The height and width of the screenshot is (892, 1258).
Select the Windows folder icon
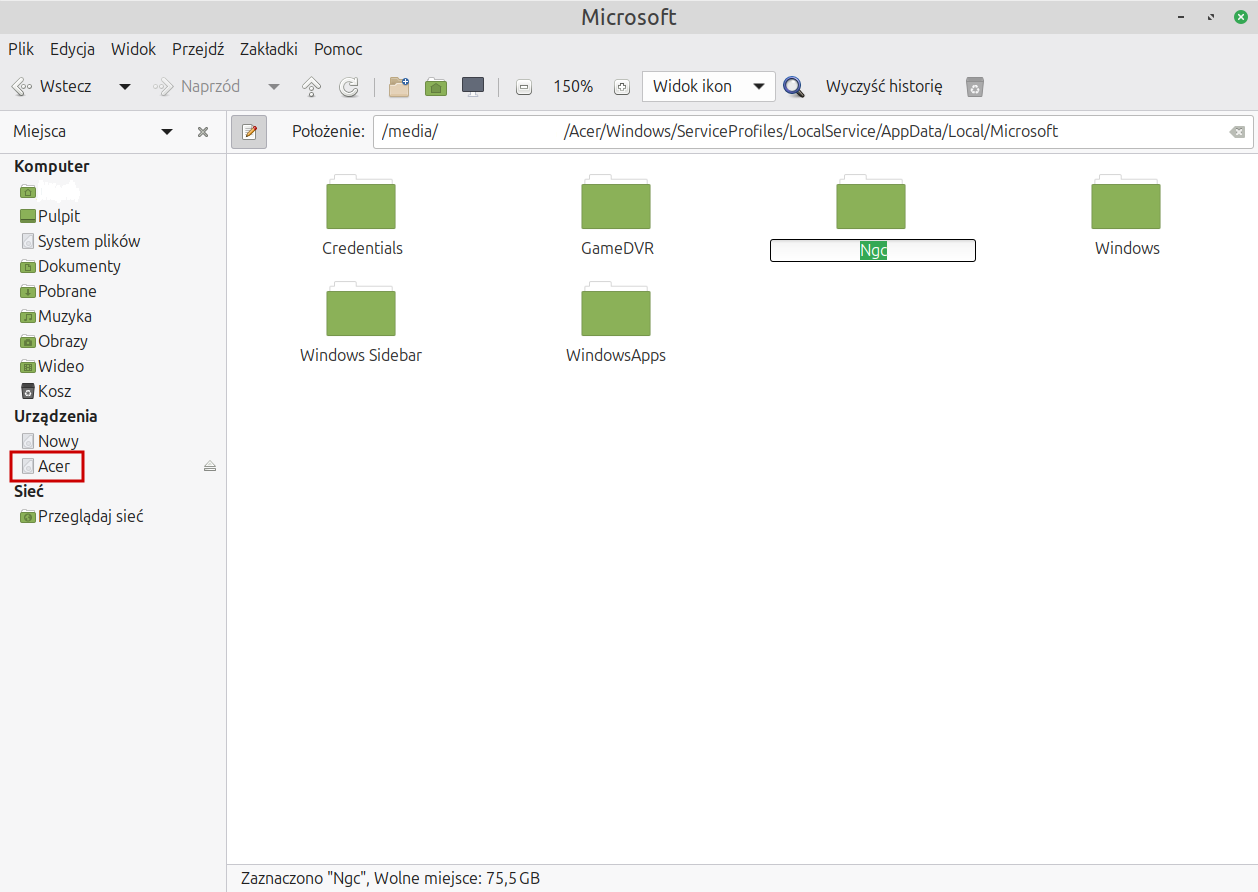click(x=1126, y=203)
